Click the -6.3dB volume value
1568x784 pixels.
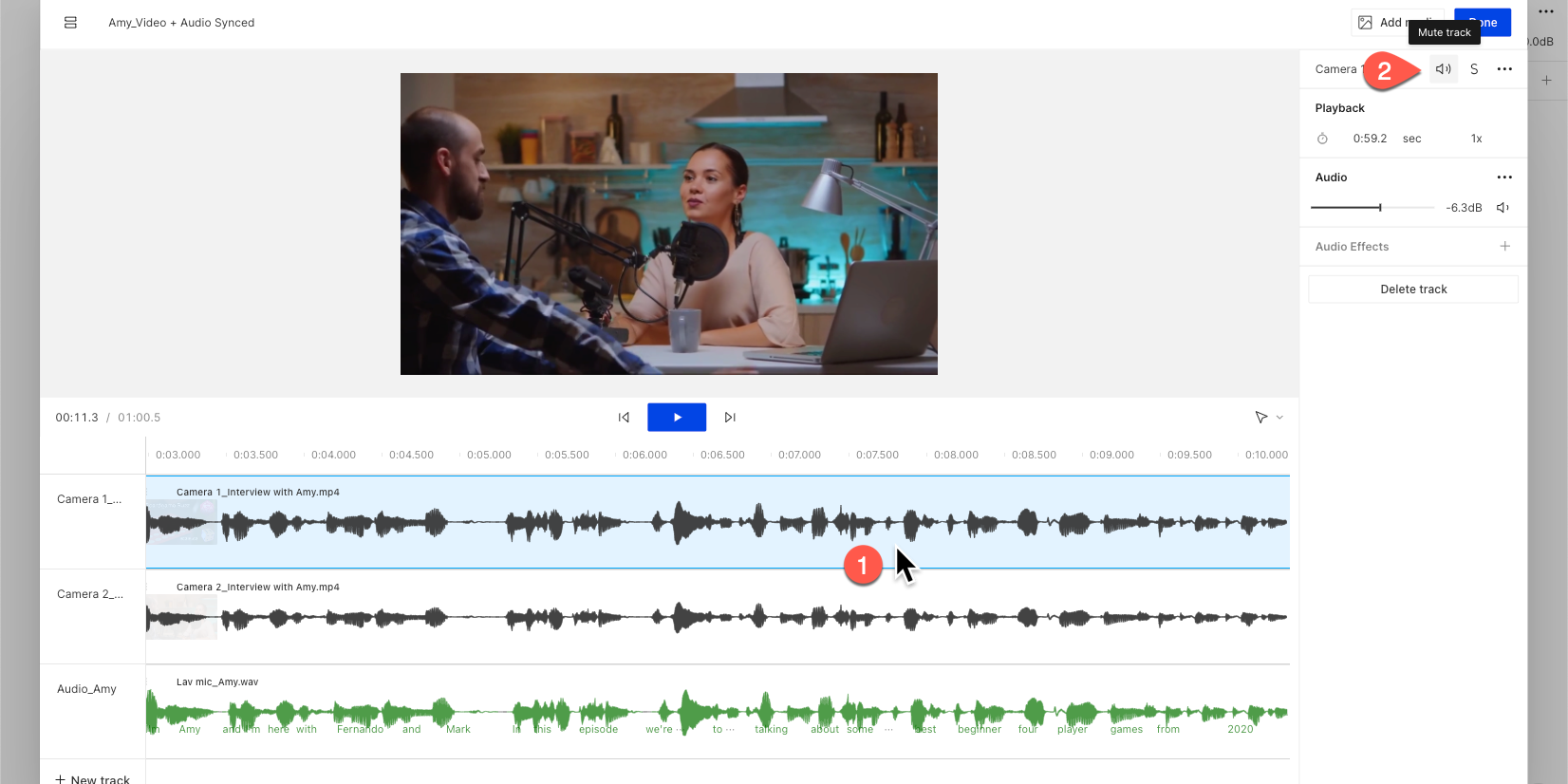[x=1464, y=208]
